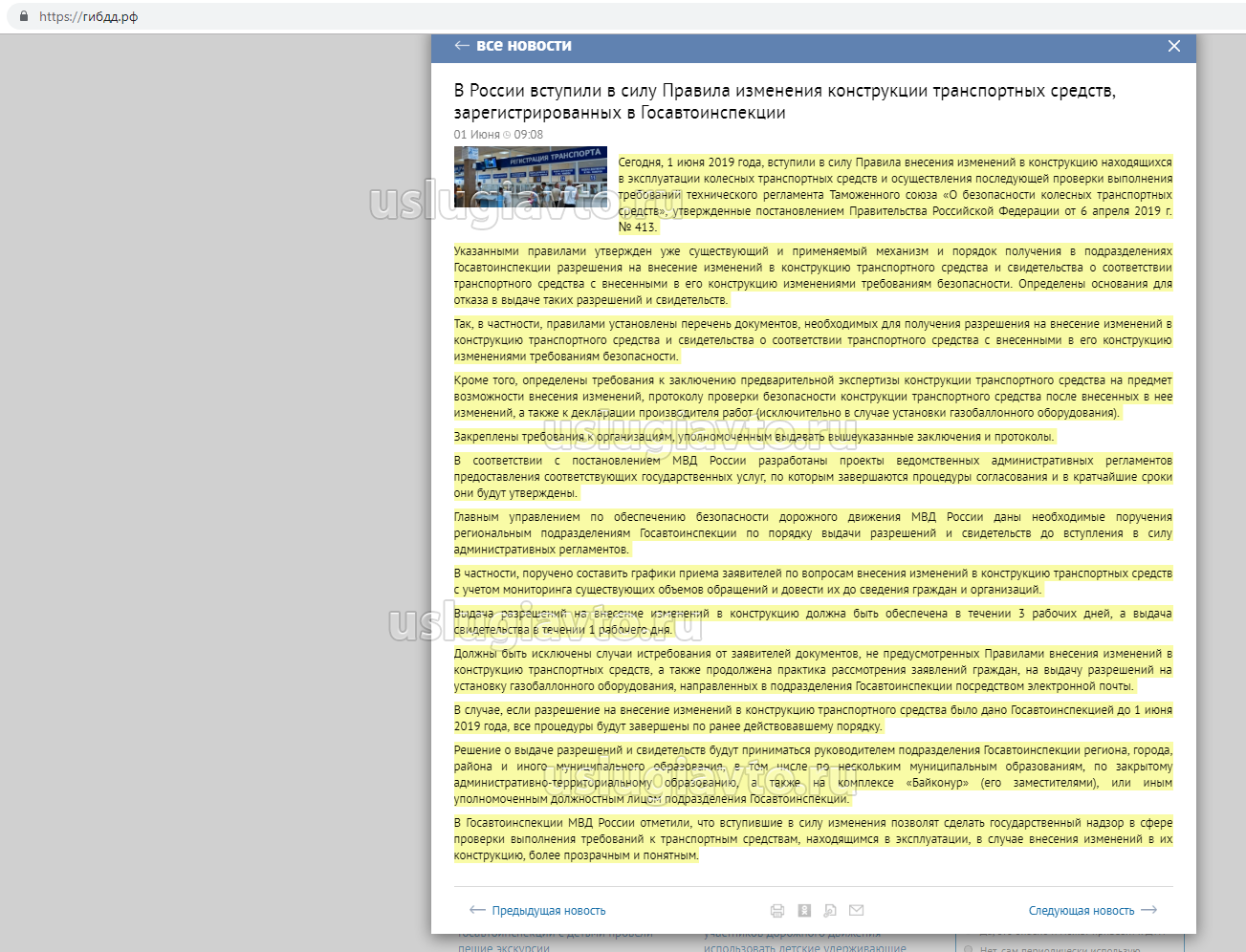Go to 'Предыдущая новость'
The width and height of the screenshot is (1246, 952).
pos(548,911)
